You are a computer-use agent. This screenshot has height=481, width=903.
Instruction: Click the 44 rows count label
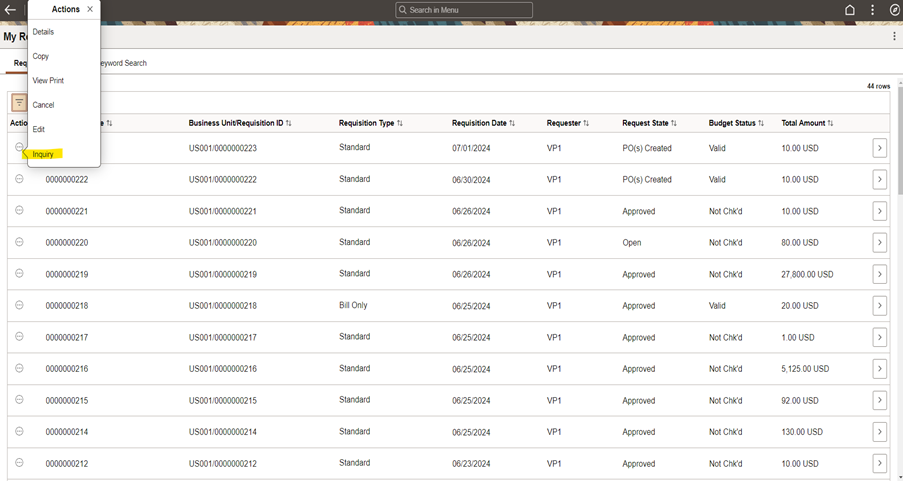point(878,86)
